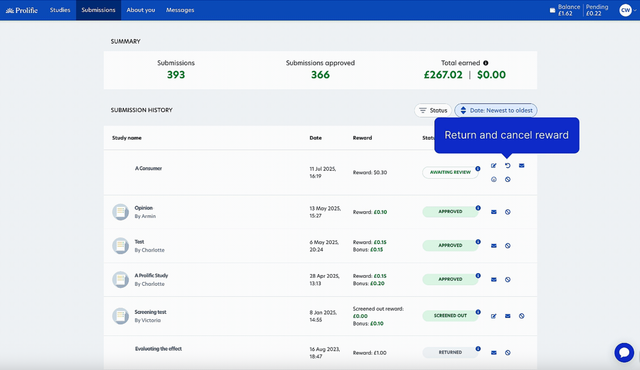Click envelope icon on Test by Charlotte row
This screenshot has width=640, height=370.
click(x=493, y=246)
